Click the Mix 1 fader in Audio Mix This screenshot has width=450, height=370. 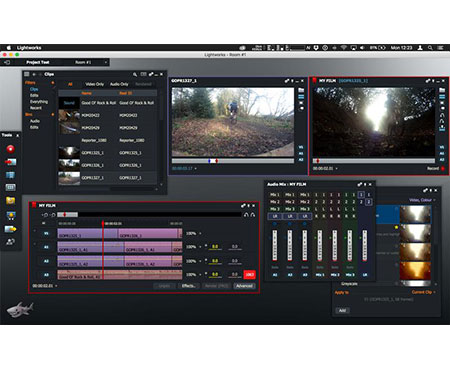(320, 246)
